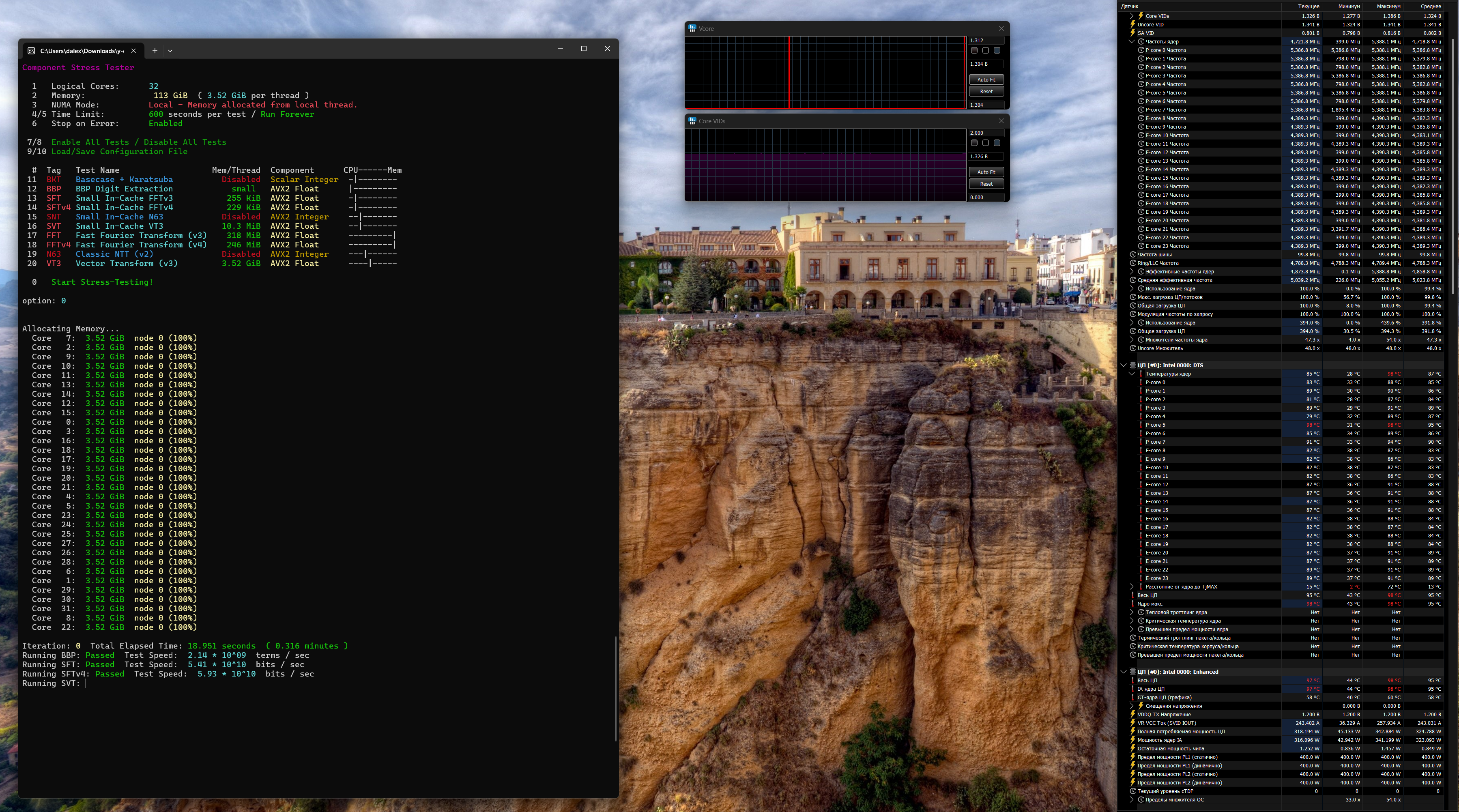This screenshot has width=1459, height=812.
Task: Toggle the rightmost blue square in Vcore graph
Action: [x=997, y=50]
